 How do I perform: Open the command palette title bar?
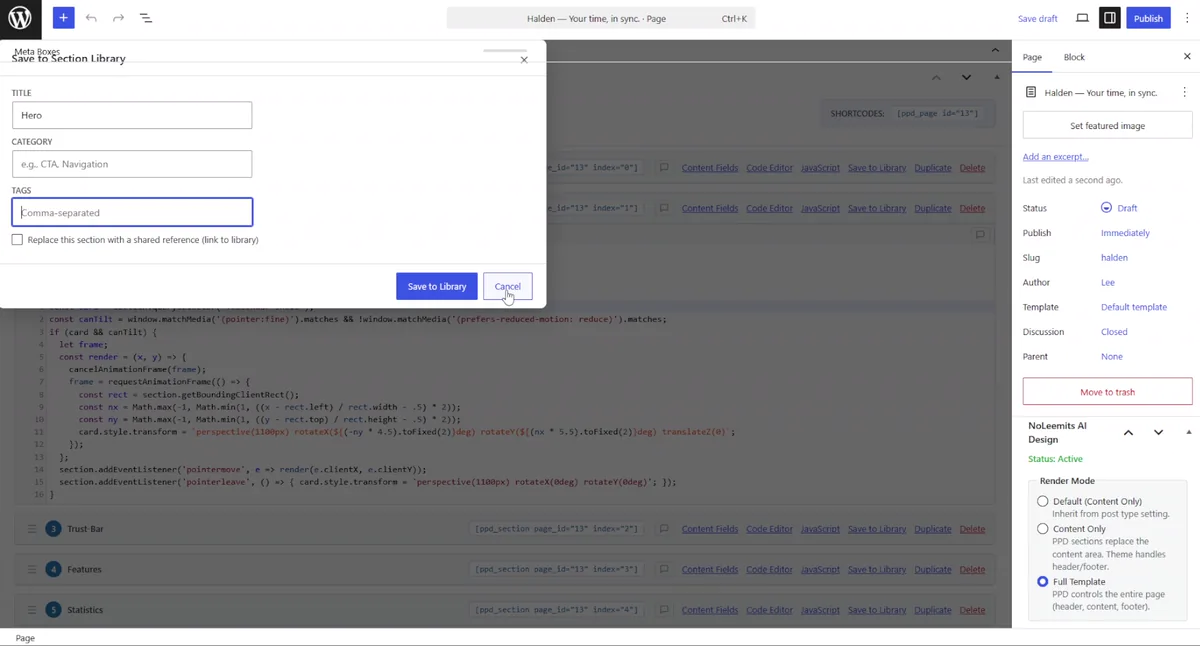coord(601,18)
